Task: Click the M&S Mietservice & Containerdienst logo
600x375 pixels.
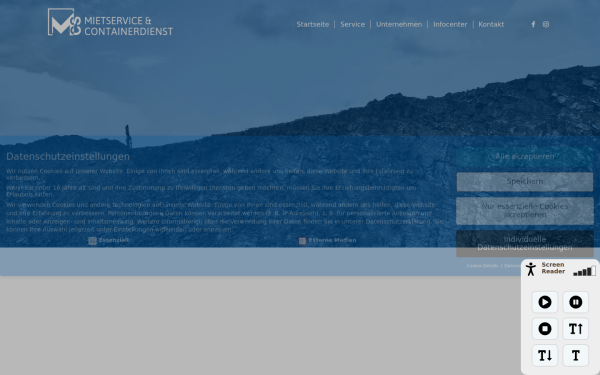Action: tap(110, 22)
